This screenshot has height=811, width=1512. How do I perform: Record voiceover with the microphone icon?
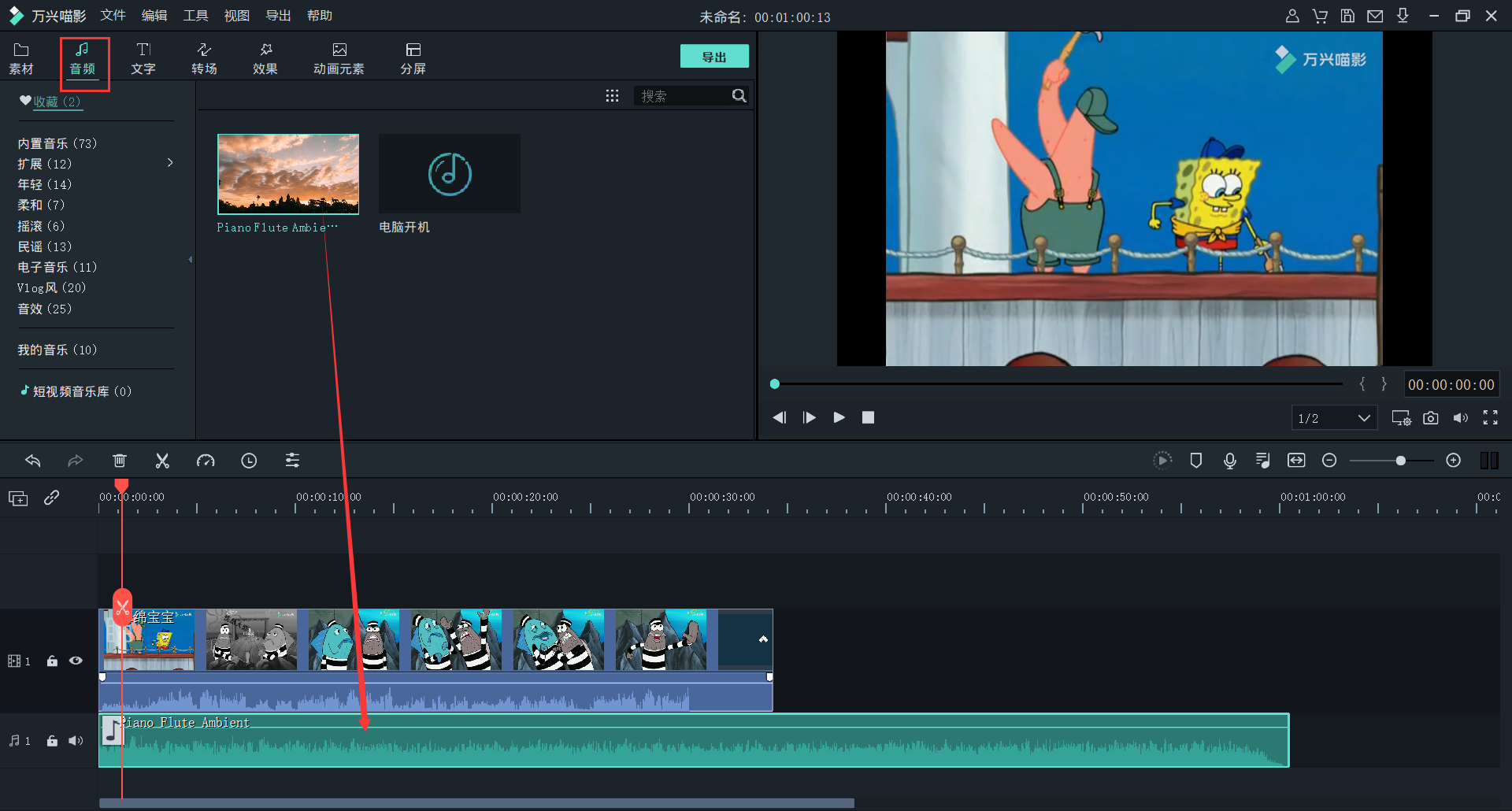[x=1229, y=461]
